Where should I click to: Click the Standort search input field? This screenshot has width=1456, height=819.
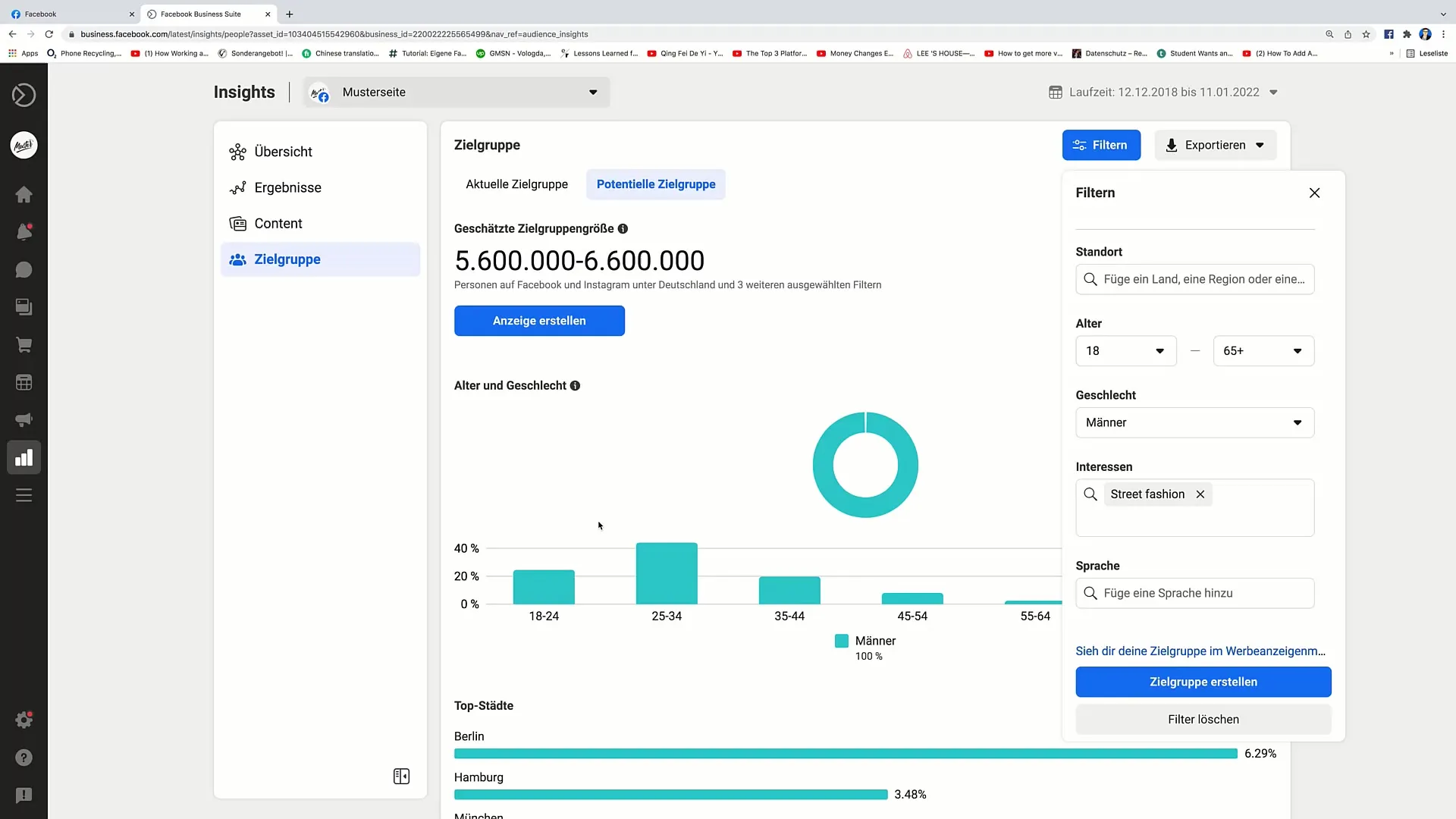(1195, 279)
